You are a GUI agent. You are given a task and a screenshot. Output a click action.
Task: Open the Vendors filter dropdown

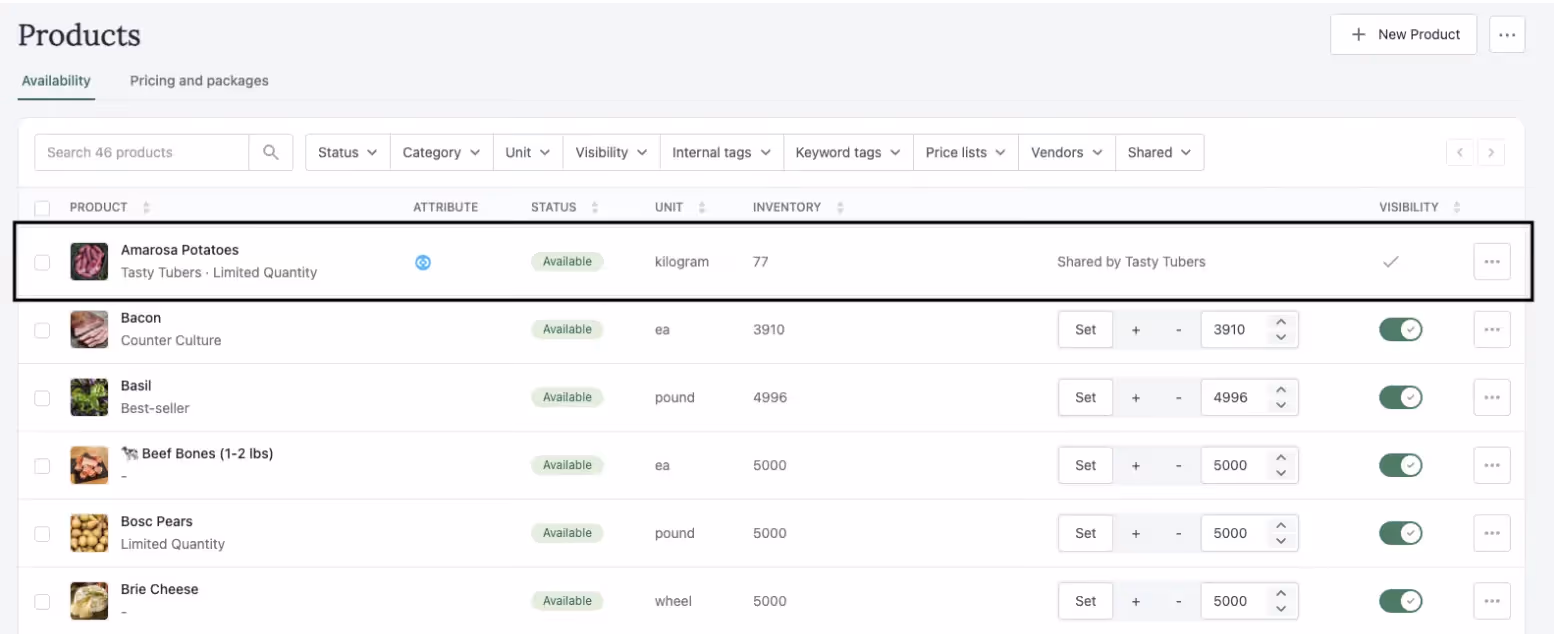coord(1067,152)
